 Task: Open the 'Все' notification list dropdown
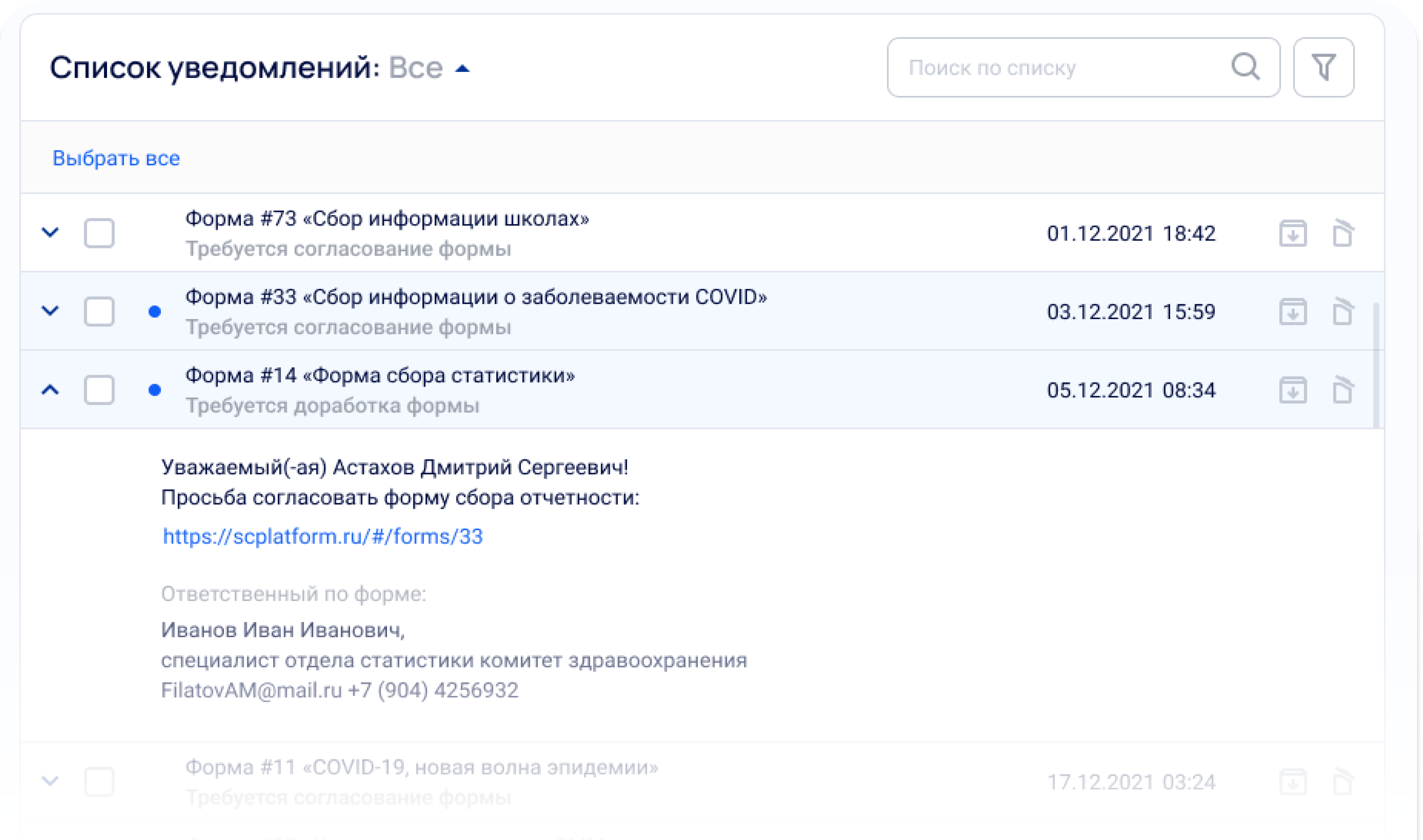[430, 68]
